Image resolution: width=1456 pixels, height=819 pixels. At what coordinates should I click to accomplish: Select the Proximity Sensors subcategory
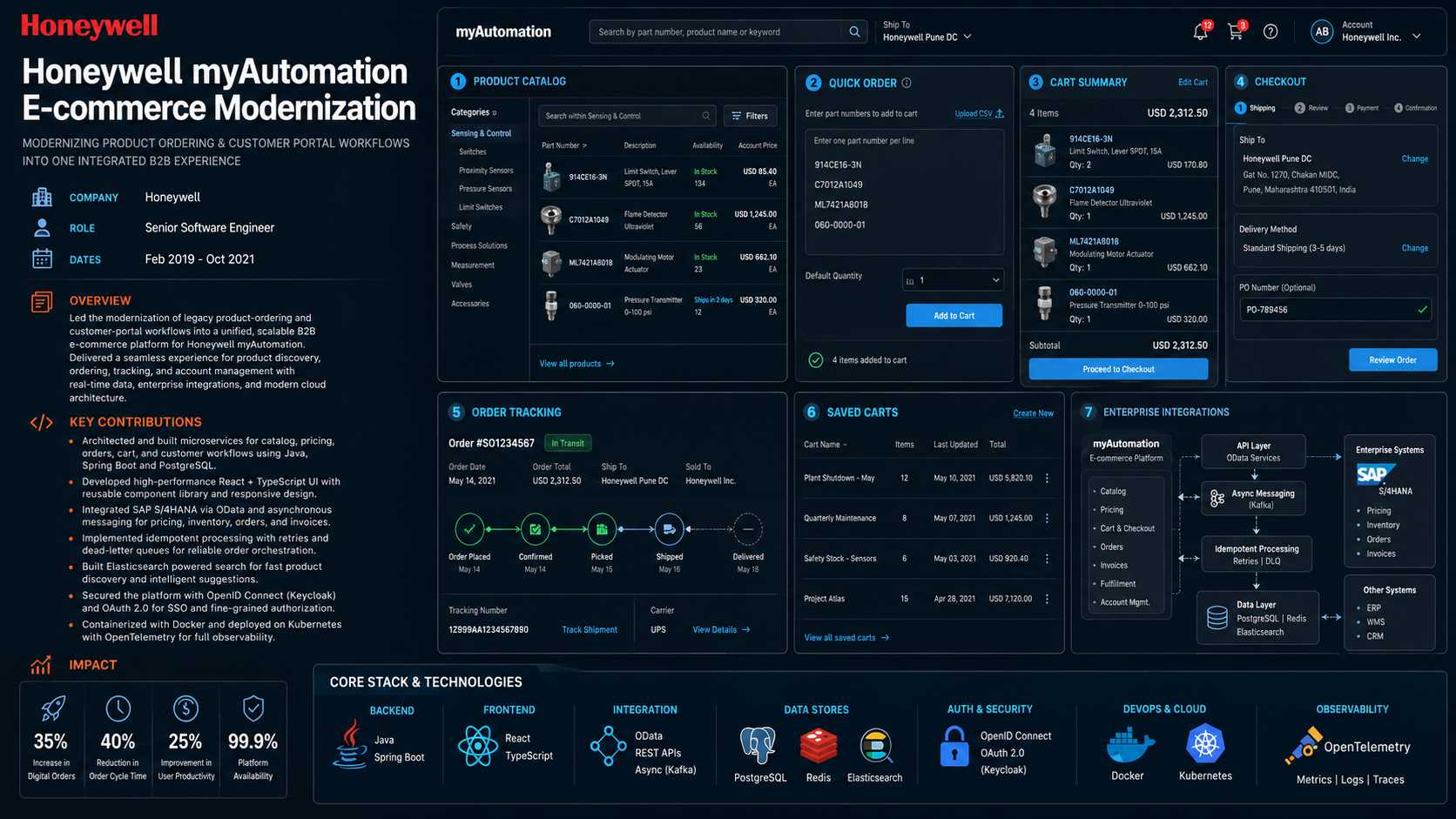486,171
